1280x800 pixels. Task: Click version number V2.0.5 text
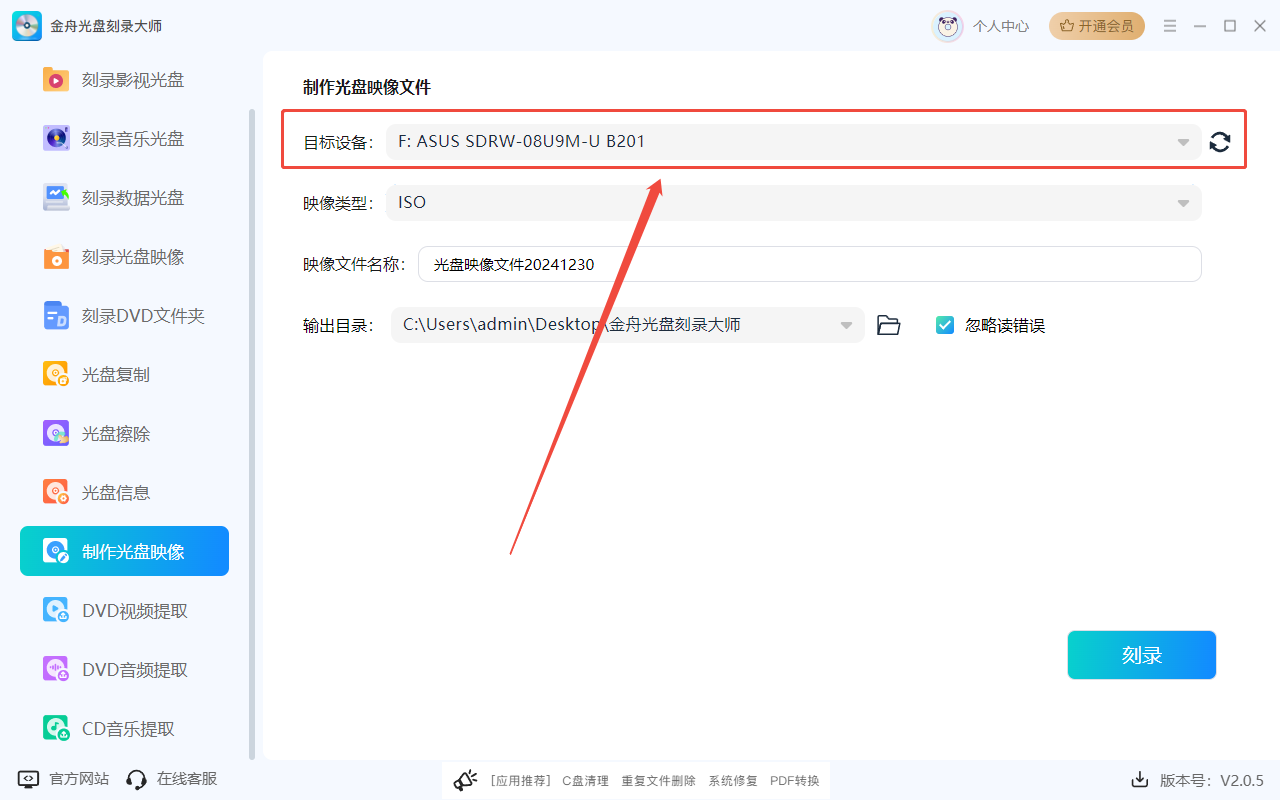point(1242,780)
